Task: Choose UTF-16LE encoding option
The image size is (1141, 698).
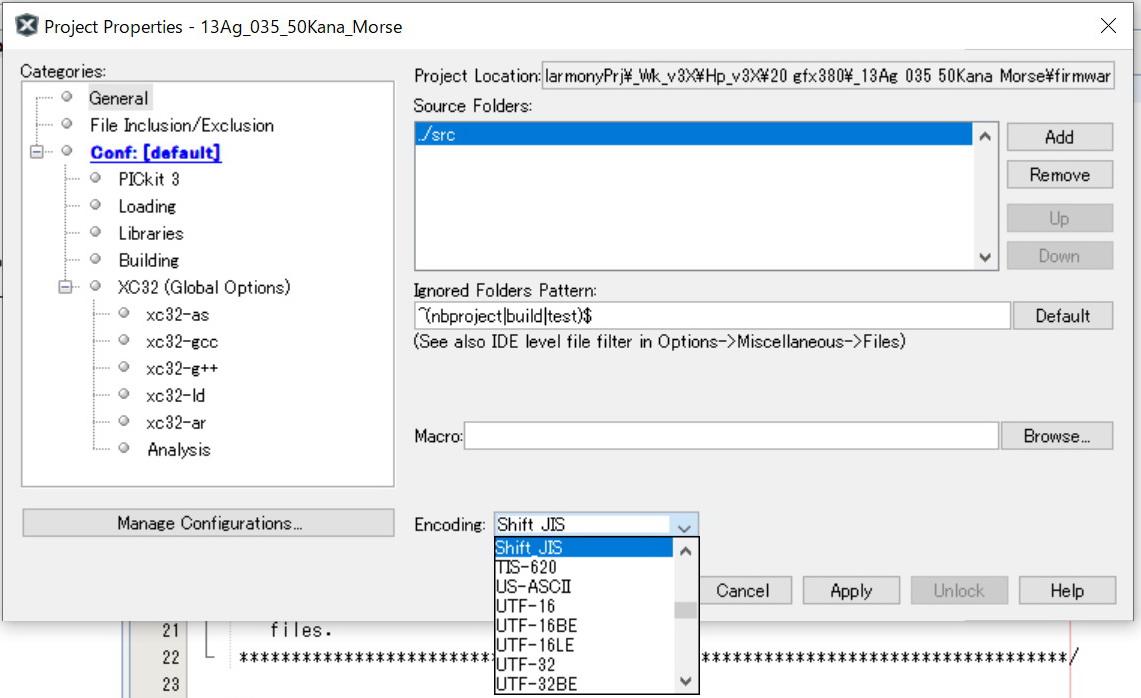Action: [x=584, y=645]
